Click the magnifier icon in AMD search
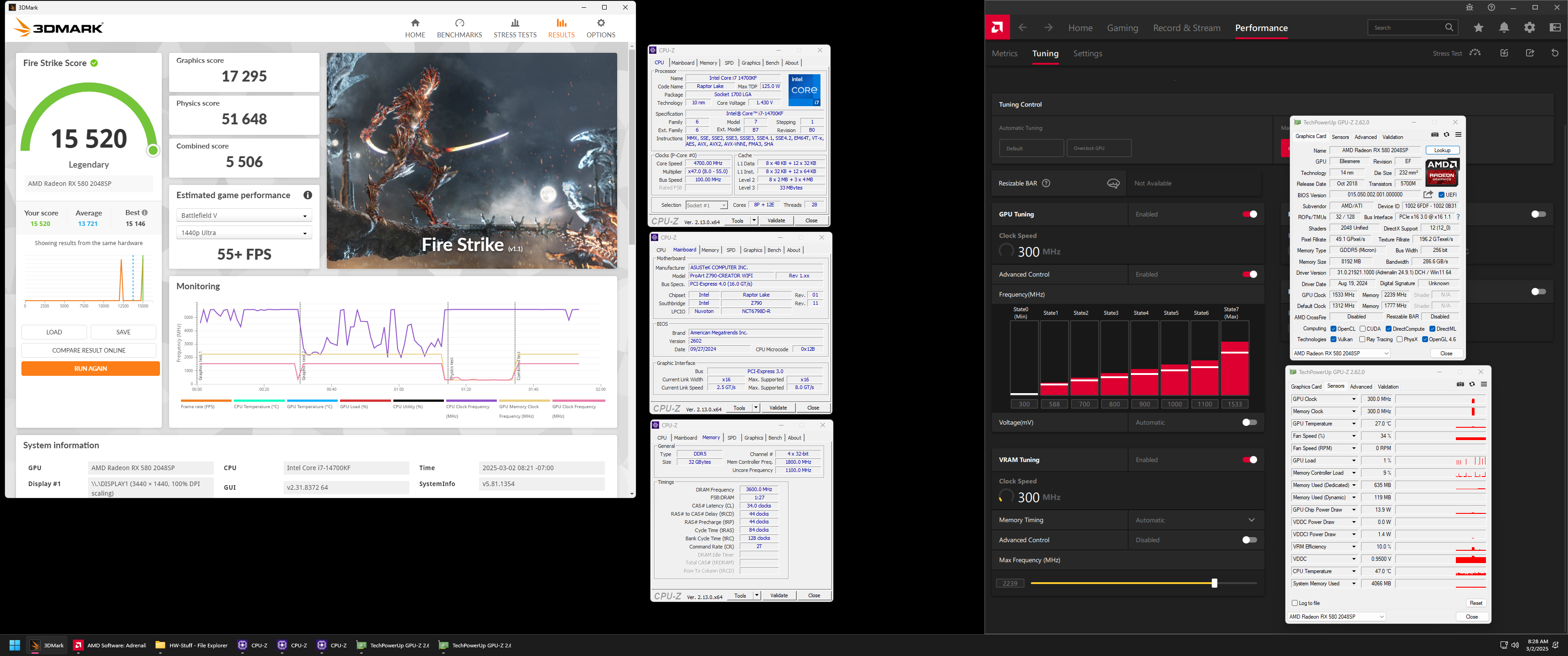The width and height of the screenshot is (1568, 656). point(1449,27)
